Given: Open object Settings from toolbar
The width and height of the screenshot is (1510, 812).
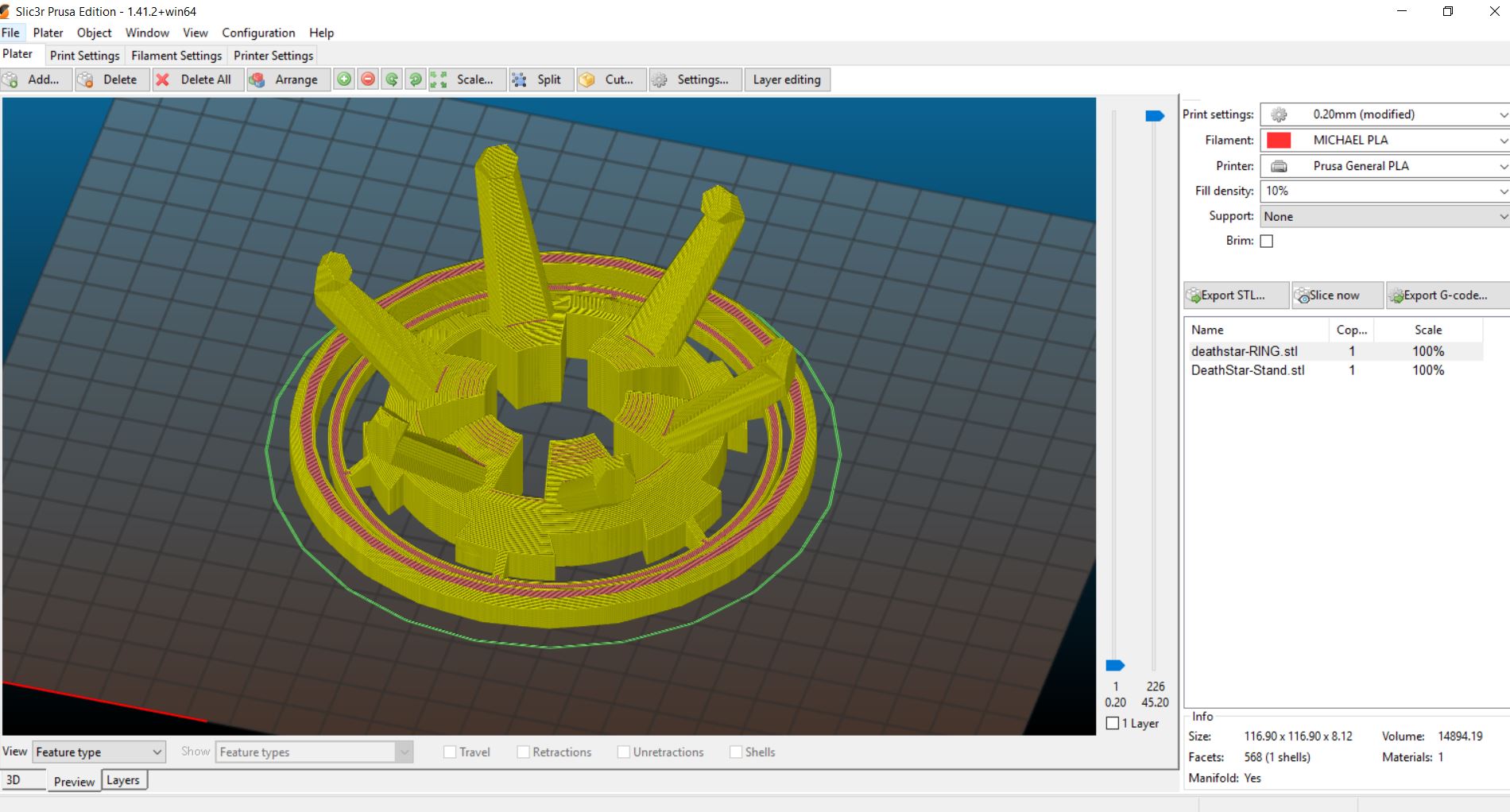Looking at the screenshot, I should pos(695,79).
